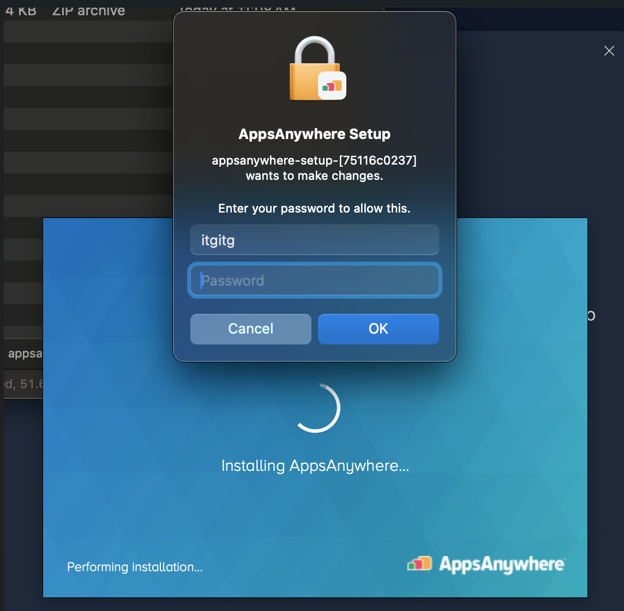Click the 'ZIP archive' kind text in Finder

pyautogui.click(x=88, y=11)
